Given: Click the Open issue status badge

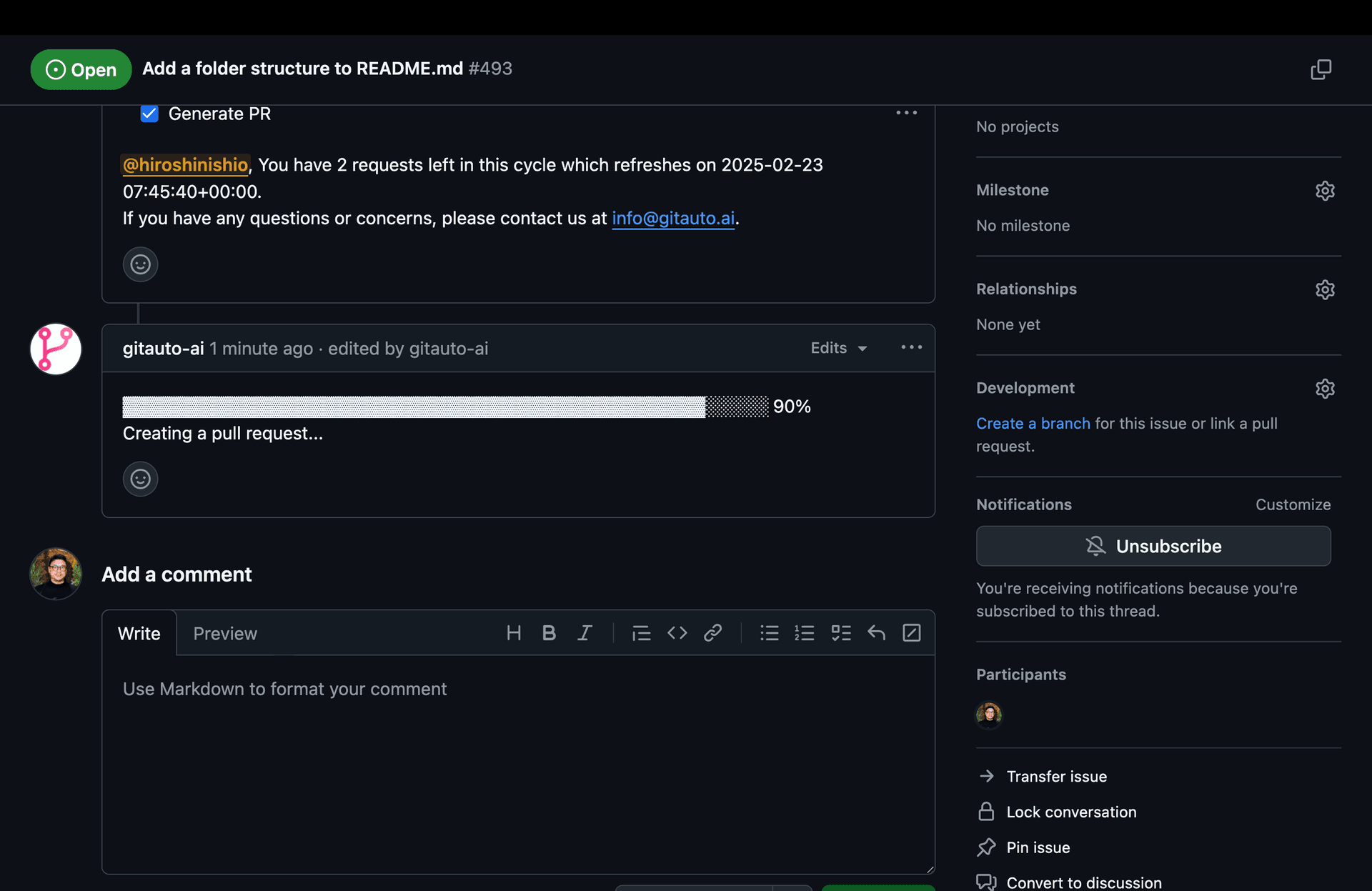Looking at the screenshot, I should [x=81, y=69].
